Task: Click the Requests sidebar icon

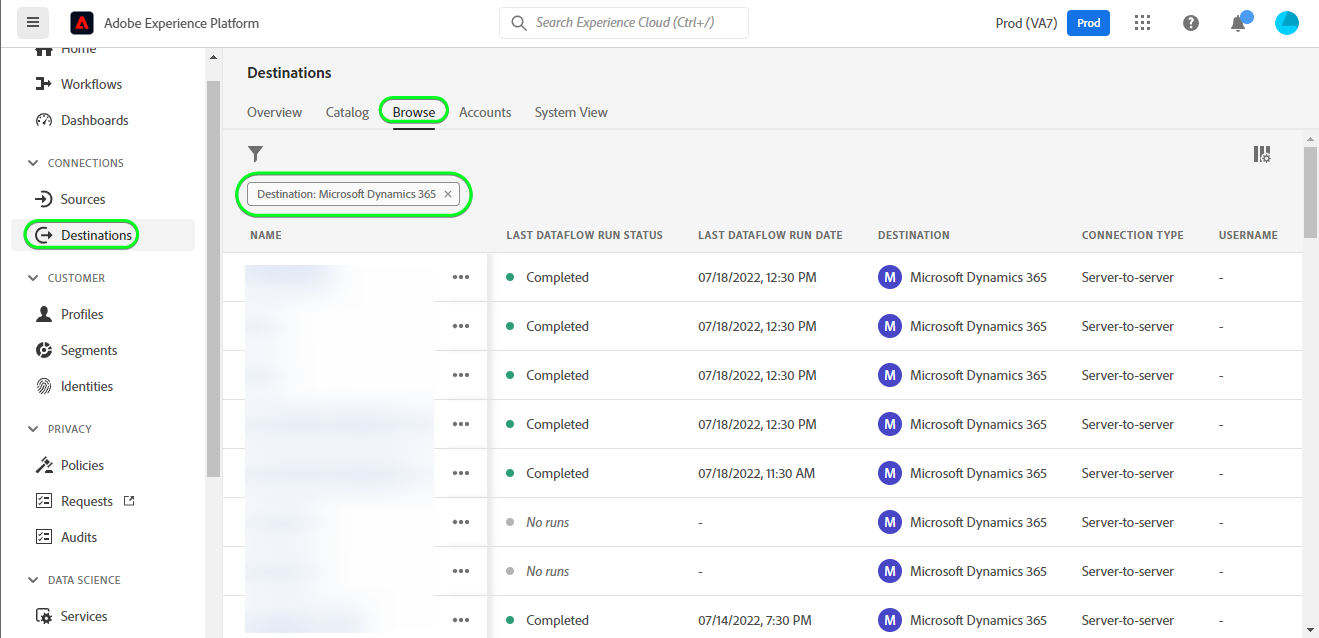Action: (43, 501)
